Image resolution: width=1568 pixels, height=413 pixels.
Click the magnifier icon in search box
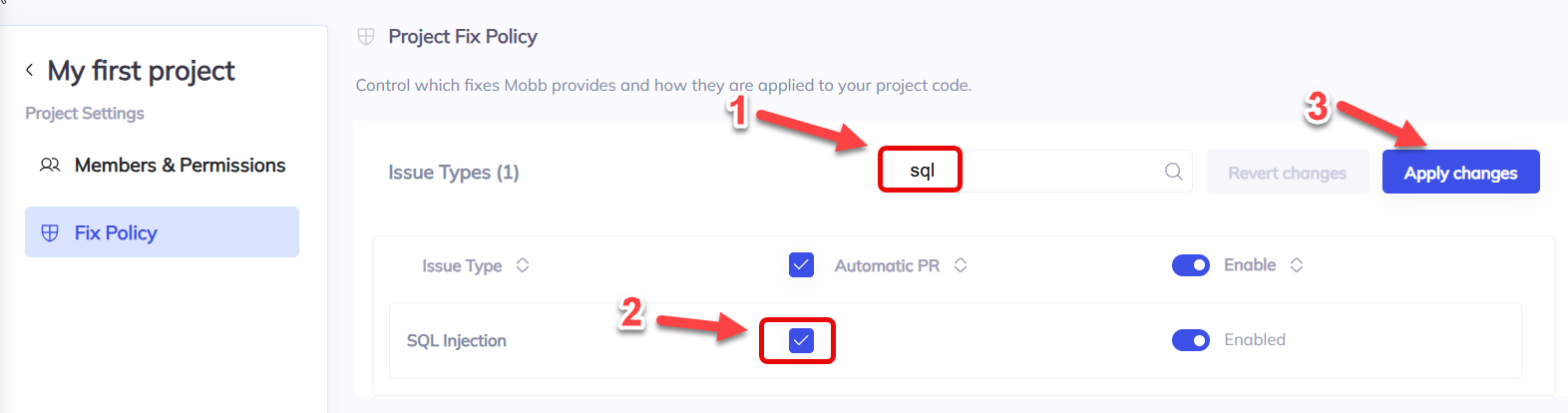pyautogui.click(x=1174, y=172)
